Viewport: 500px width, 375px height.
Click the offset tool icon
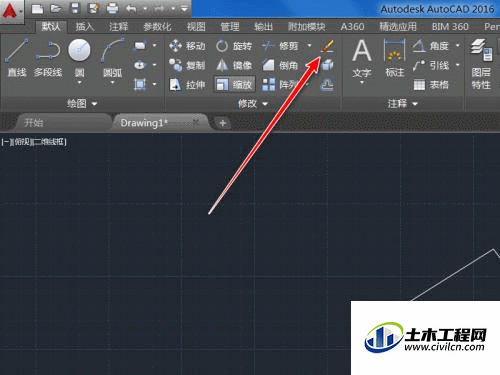tap(327, 85)
